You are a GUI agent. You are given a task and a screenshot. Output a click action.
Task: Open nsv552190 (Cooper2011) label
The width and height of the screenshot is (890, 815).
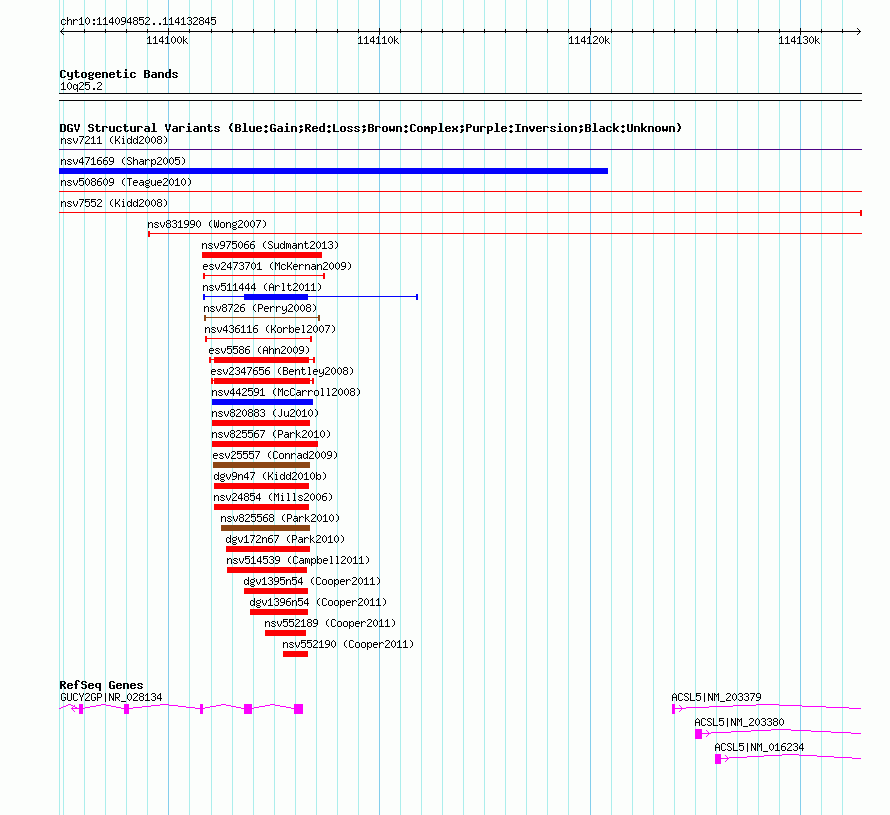349,644
